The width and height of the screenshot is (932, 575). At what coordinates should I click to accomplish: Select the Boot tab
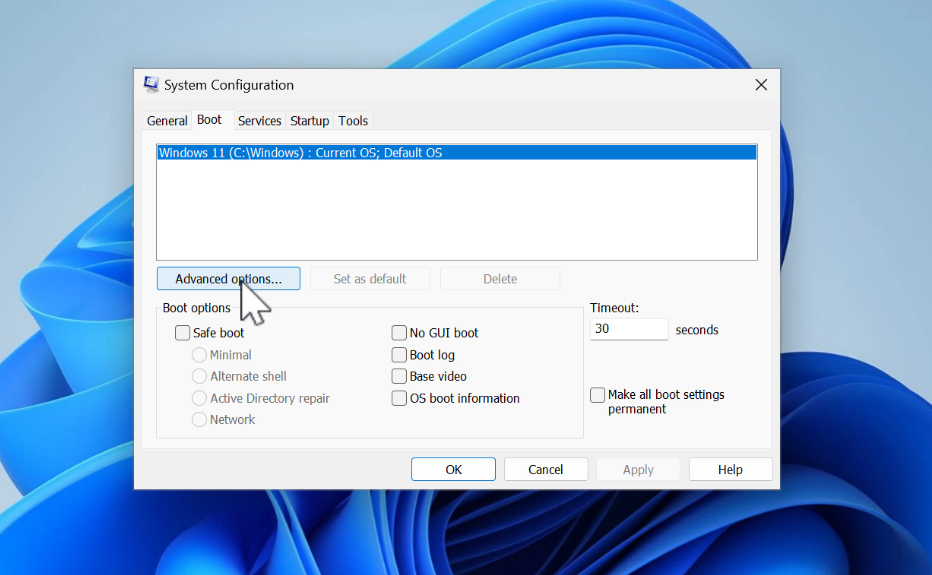[209, 120]
